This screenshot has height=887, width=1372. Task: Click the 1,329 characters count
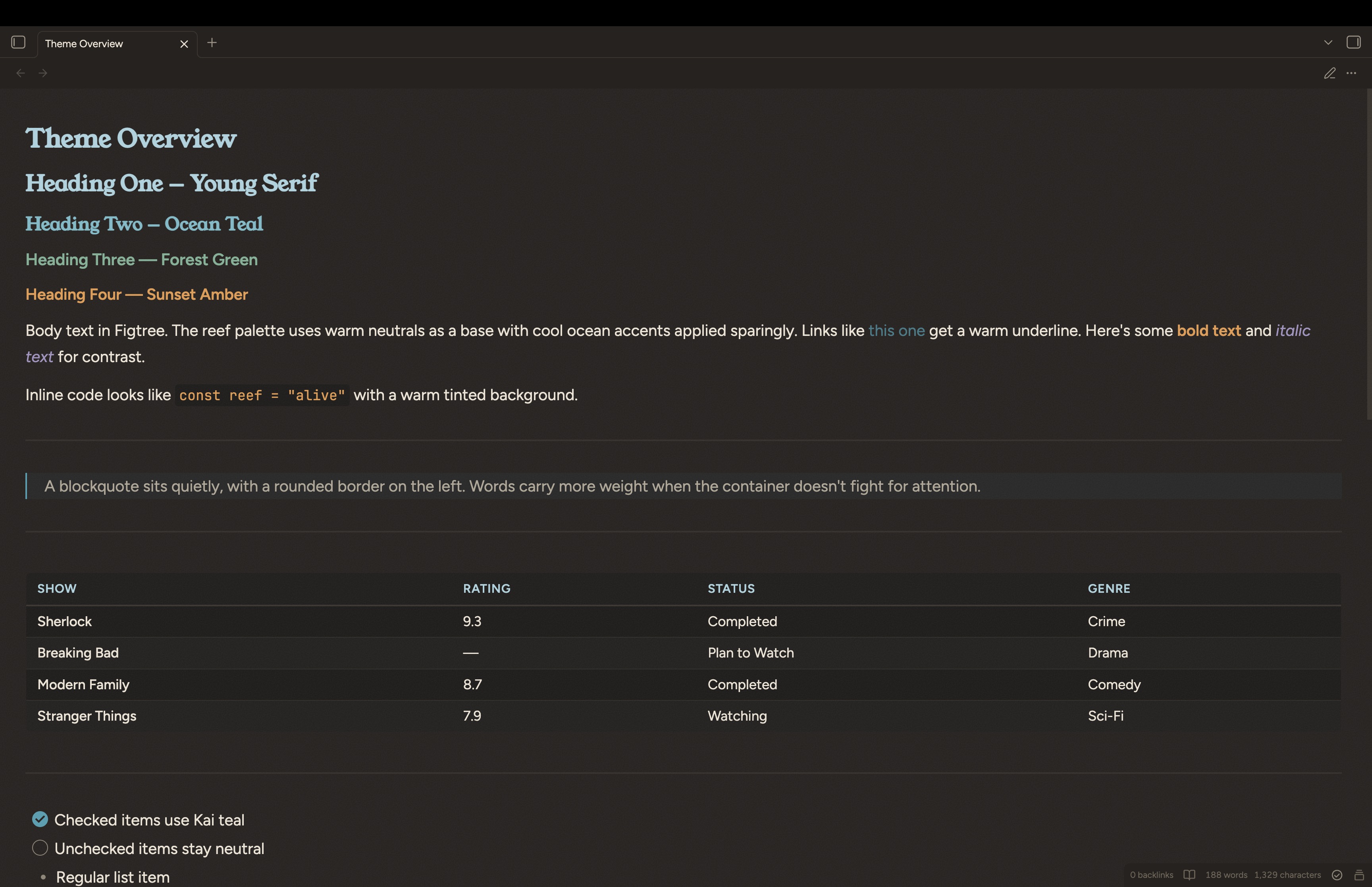click(x=1288, y=874)
